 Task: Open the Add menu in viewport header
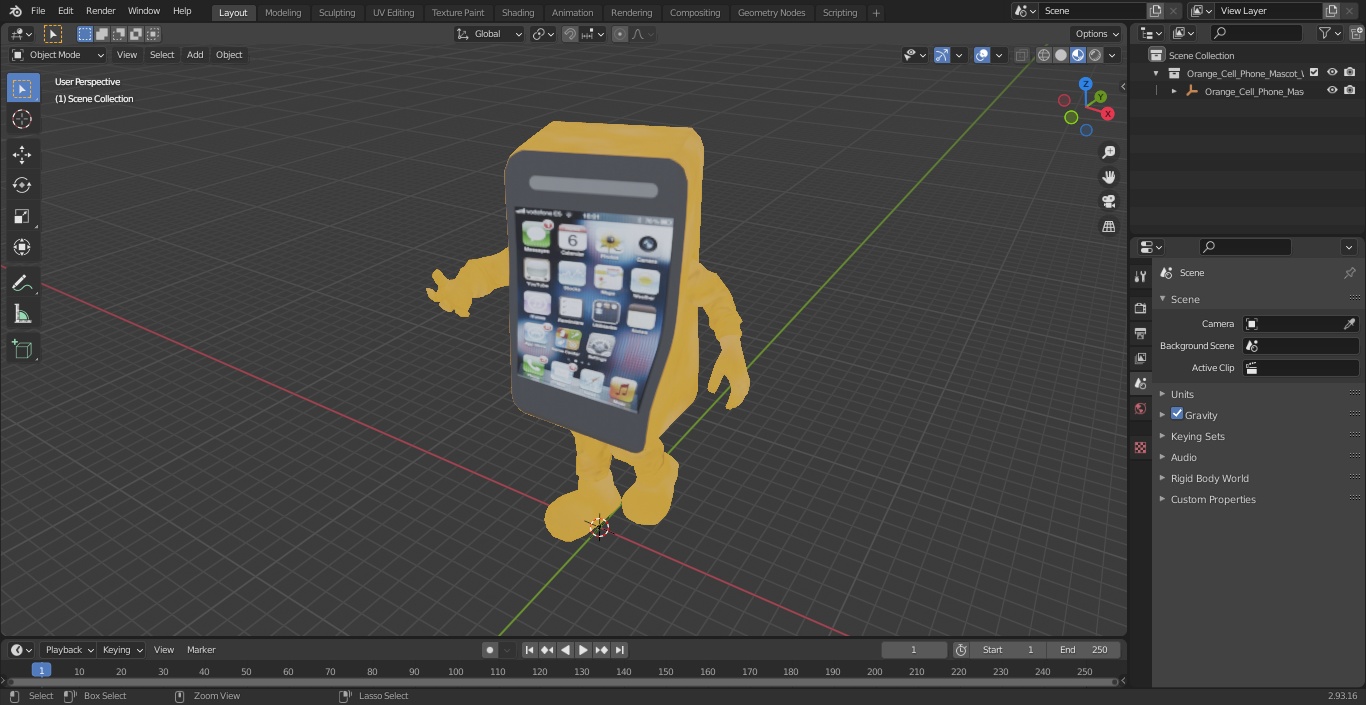click(x=195, y=55)
